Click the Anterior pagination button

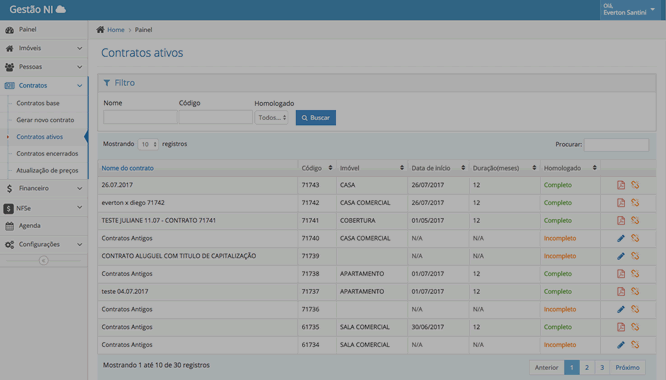(547, 368)
